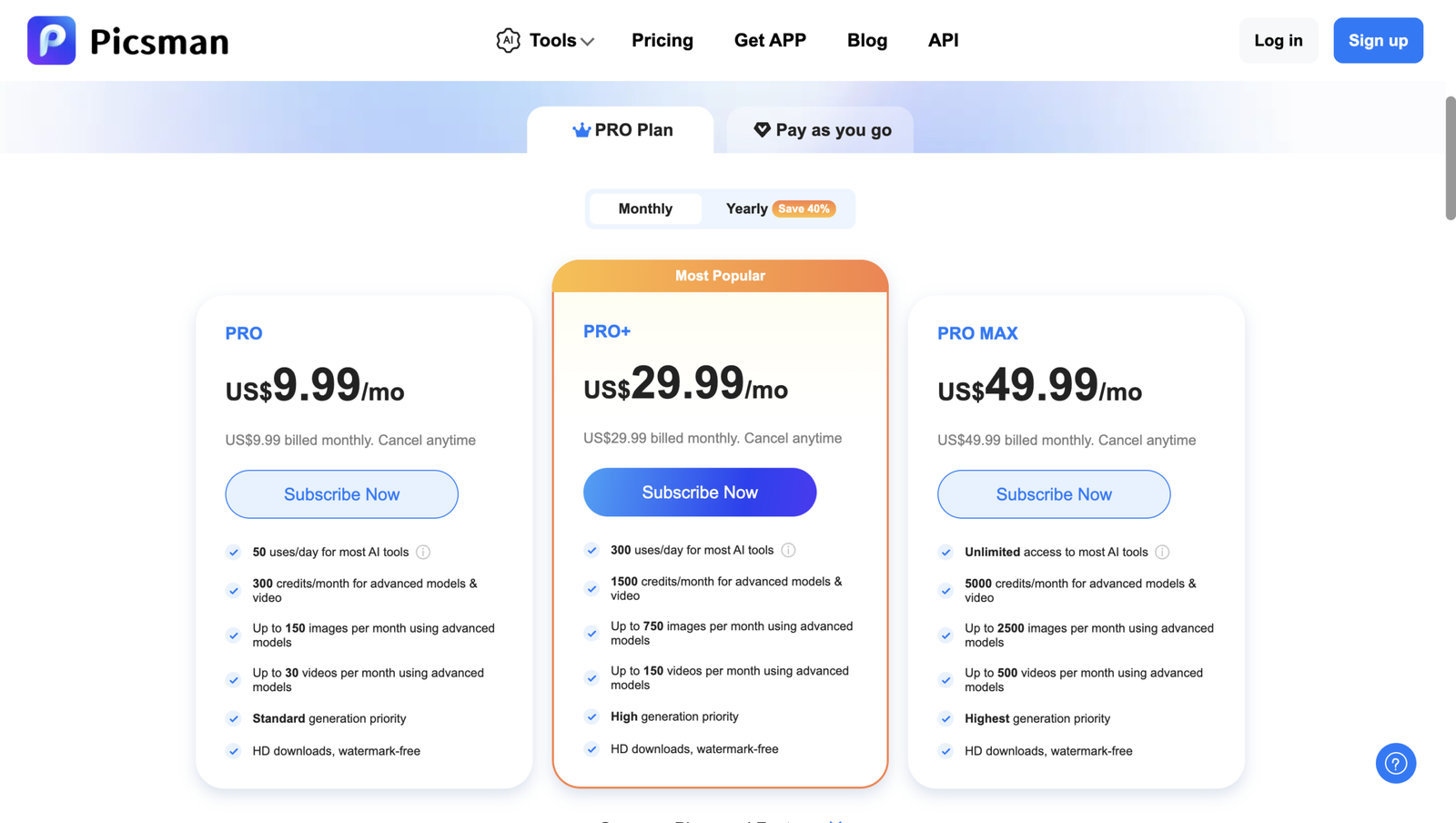Click the chevron arrow beside Tools
The image size is (1456, 823).
pyautogui.click(x=587, y=42)
